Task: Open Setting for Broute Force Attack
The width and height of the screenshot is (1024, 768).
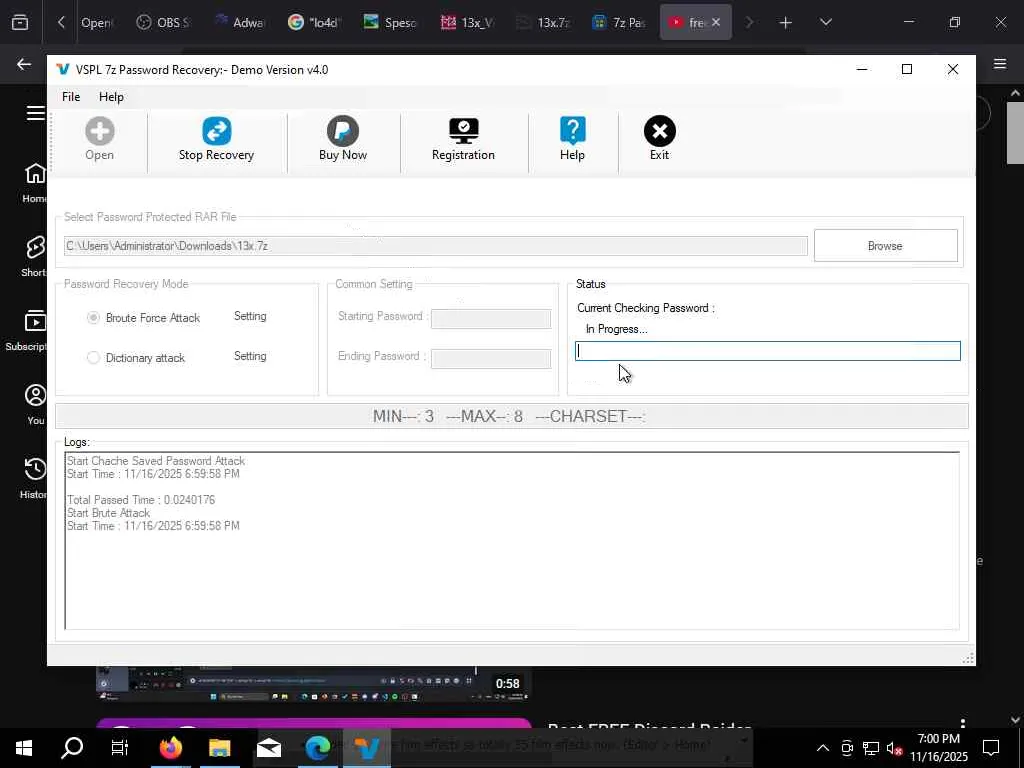Action: (x=250, y=316)
